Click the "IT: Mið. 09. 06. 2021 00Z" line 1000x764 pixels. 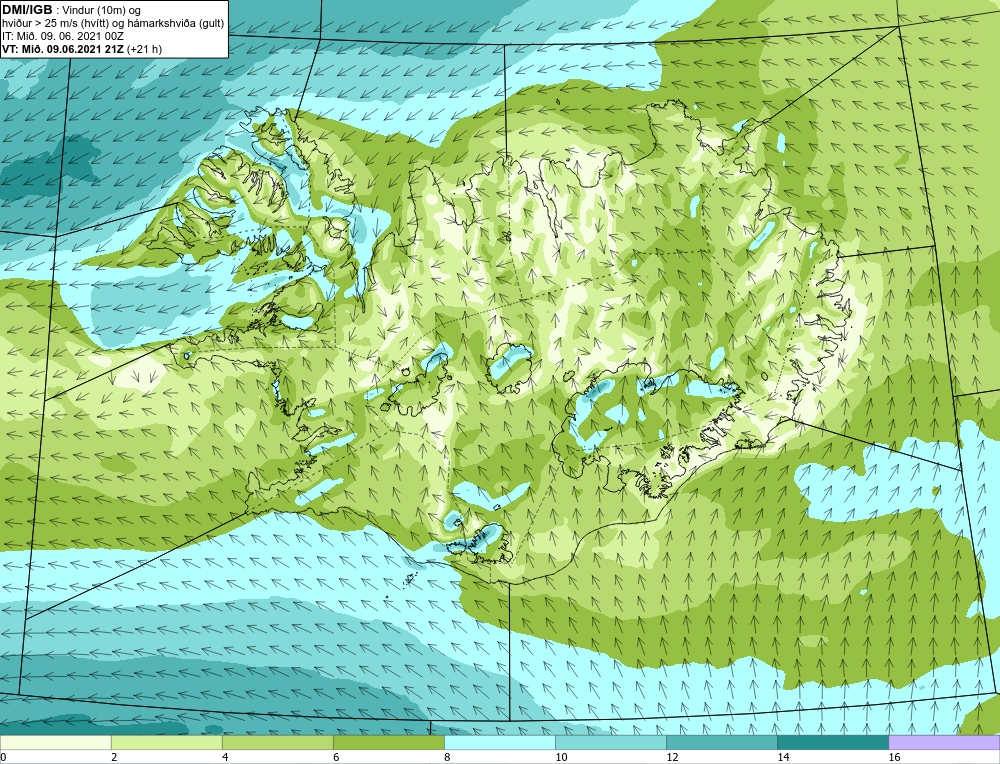(x=62, y=36)
